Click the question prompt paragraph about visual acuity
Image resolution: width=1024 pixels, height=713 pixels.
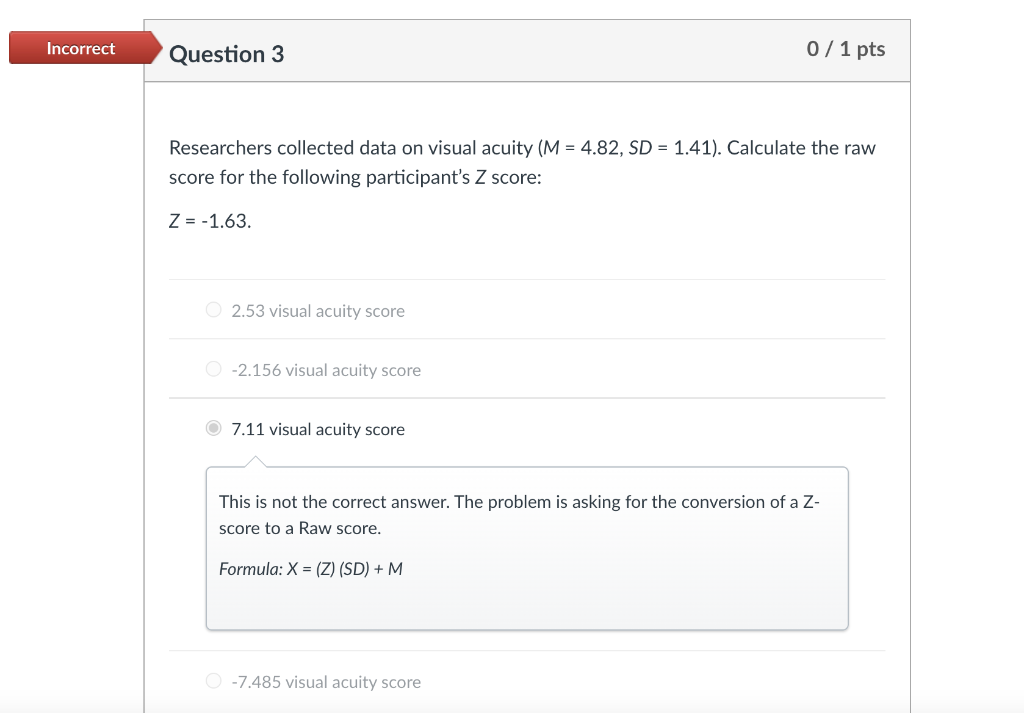point(521,162)
